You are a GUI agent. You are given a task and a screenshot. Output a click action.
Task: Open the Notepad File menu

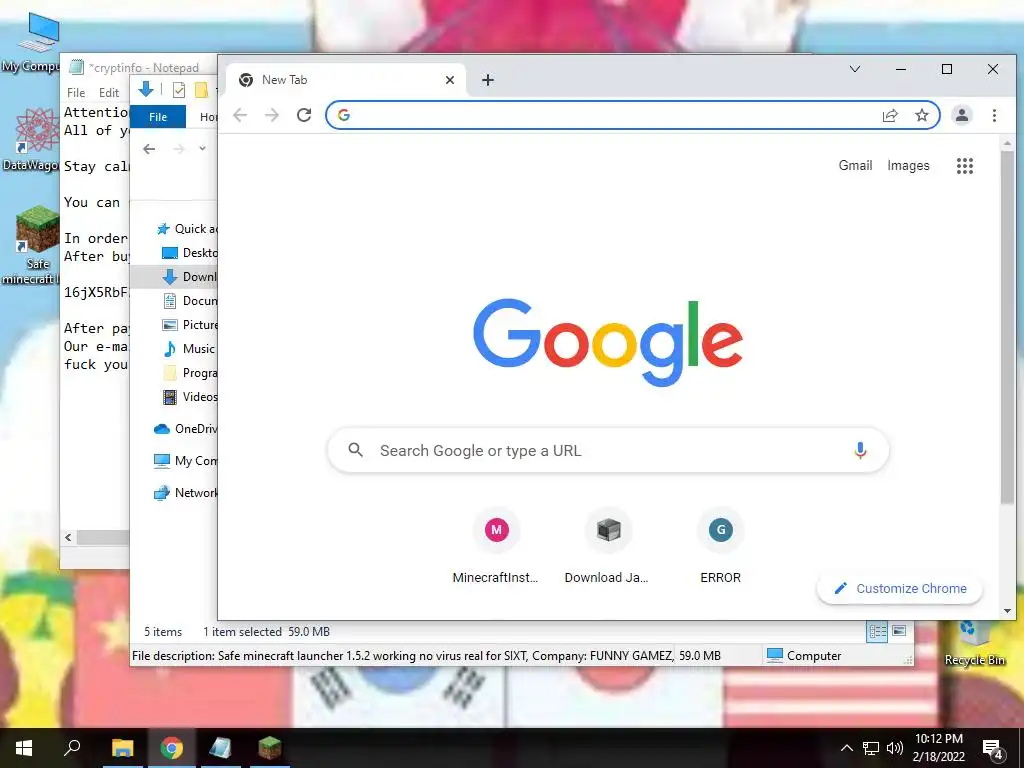coord(76,93)
